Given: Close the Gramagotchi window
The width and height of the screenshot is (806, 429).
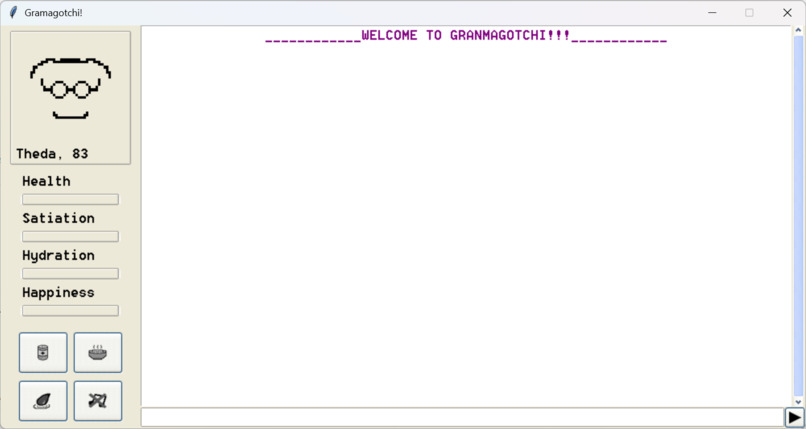Looking at the screenshot, I should tap(787, 12).
